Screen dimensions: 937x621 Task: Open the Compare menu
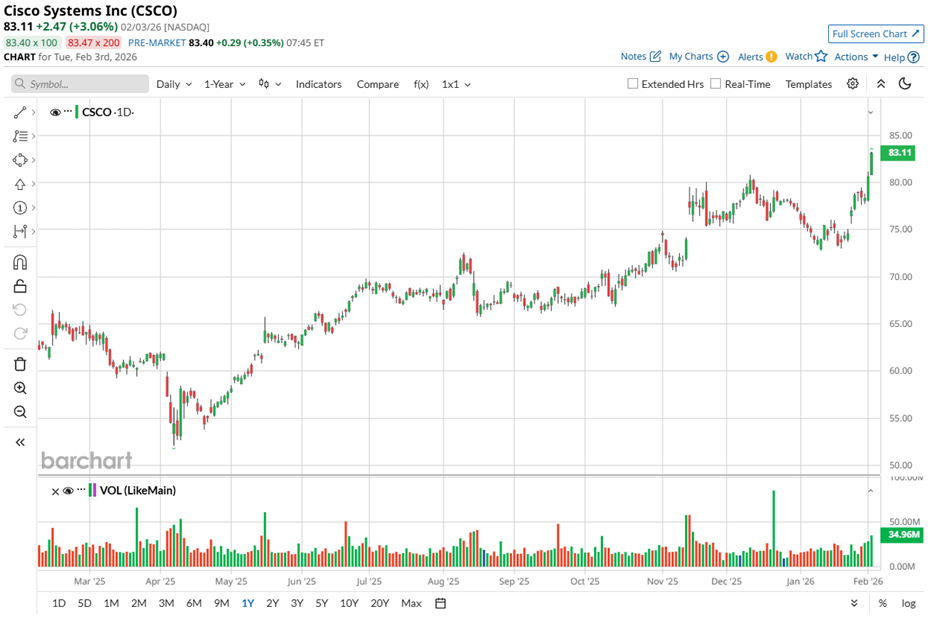pos(378,84)
